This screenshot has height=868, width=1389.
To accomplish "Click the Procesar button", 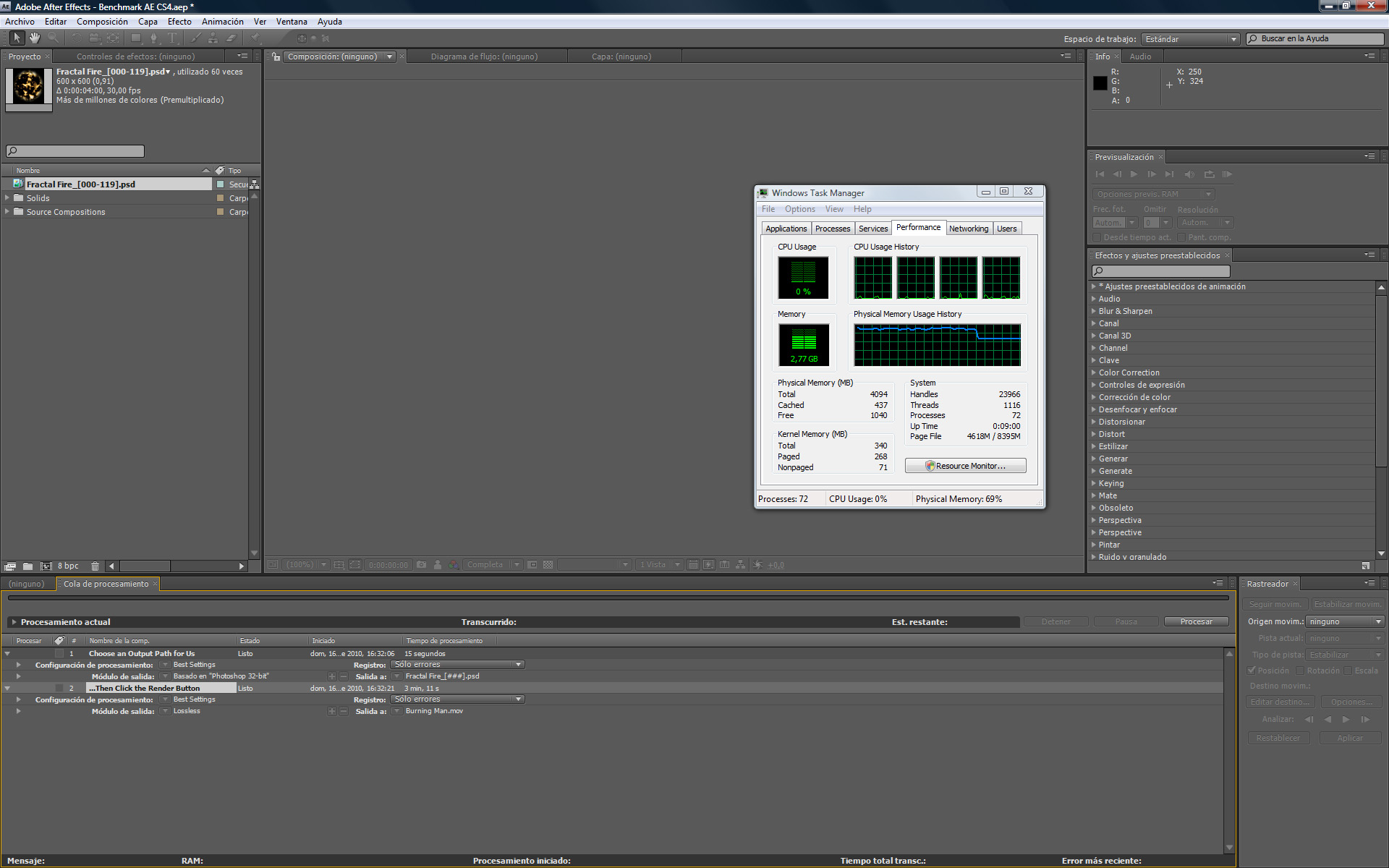I will pyautogui.click(x=1196, y=622).
